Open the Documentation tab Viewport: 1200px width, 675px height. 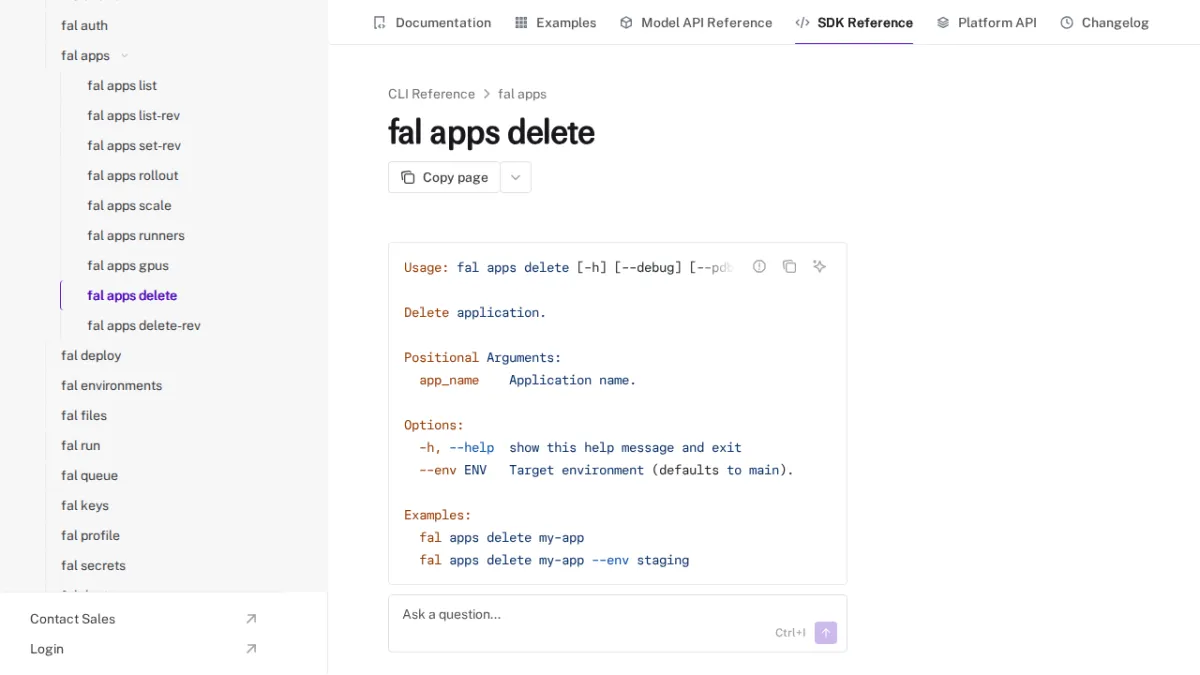point(432,22)
